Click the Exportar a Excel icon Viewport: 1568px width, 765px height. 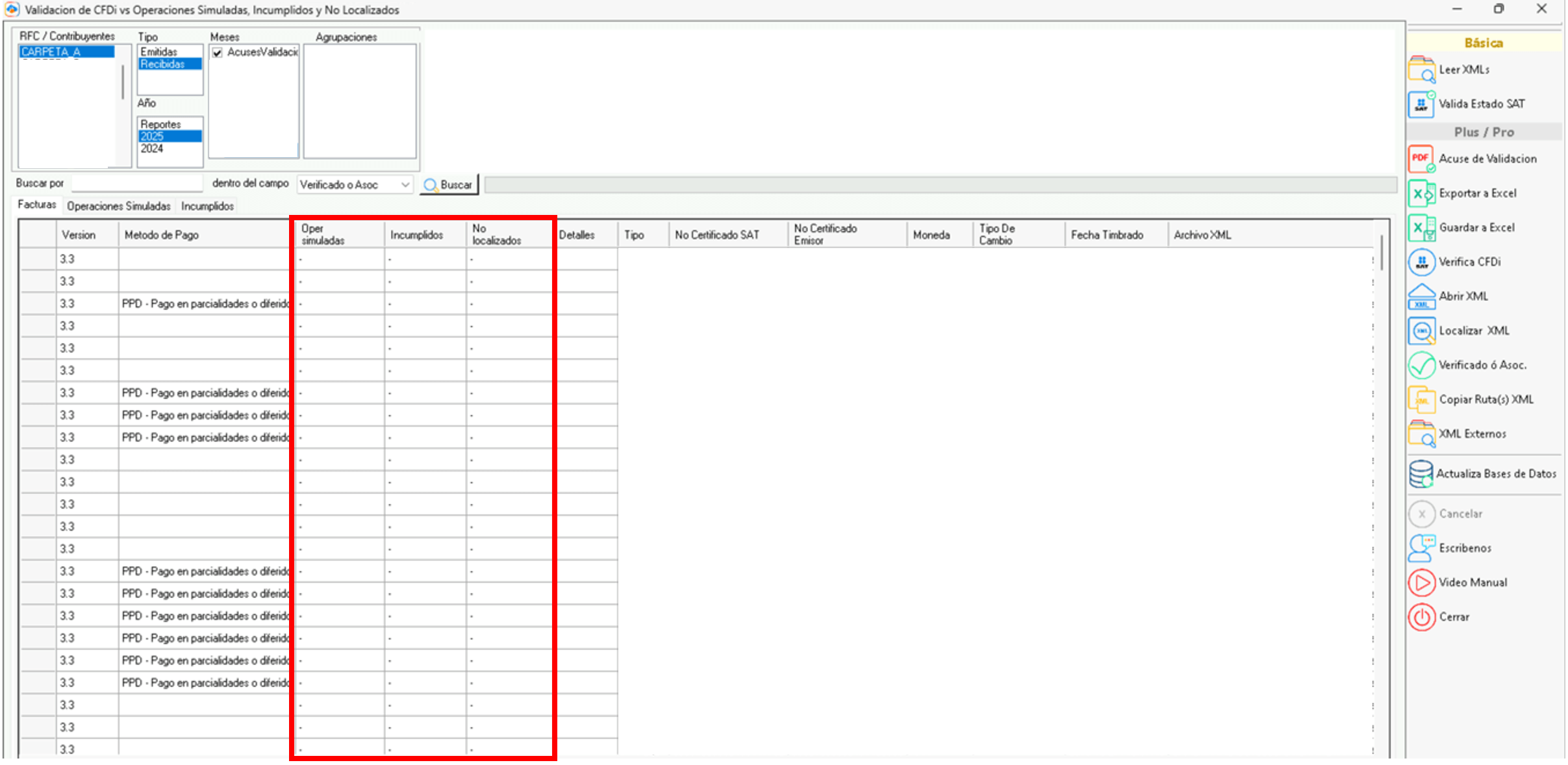tap(1421, 194)
